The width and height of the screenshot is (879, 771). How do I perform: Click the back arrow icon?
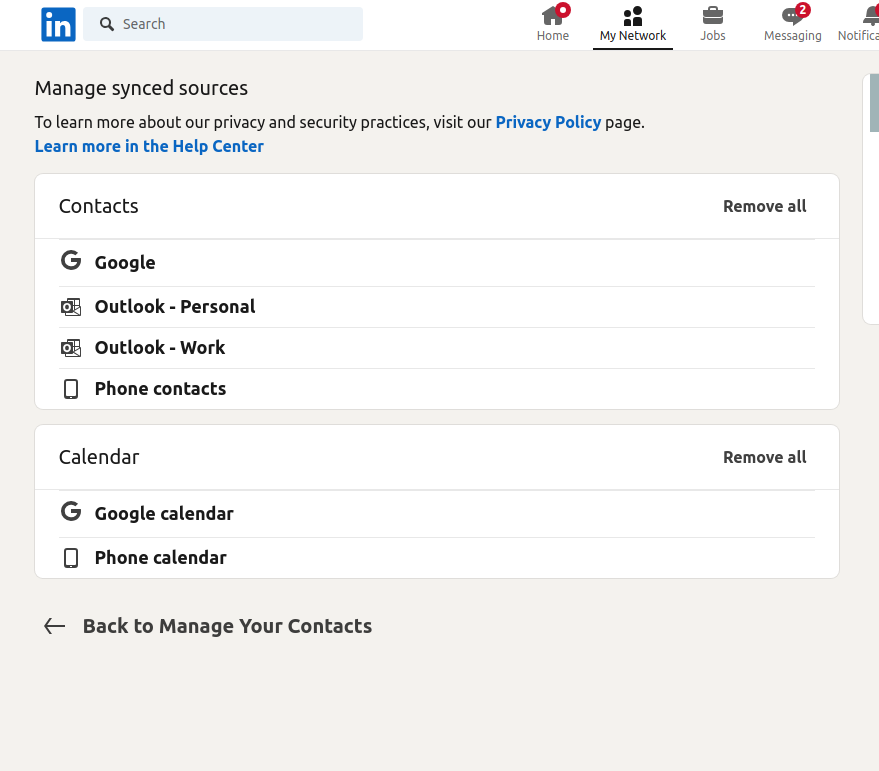coord(54,626)
